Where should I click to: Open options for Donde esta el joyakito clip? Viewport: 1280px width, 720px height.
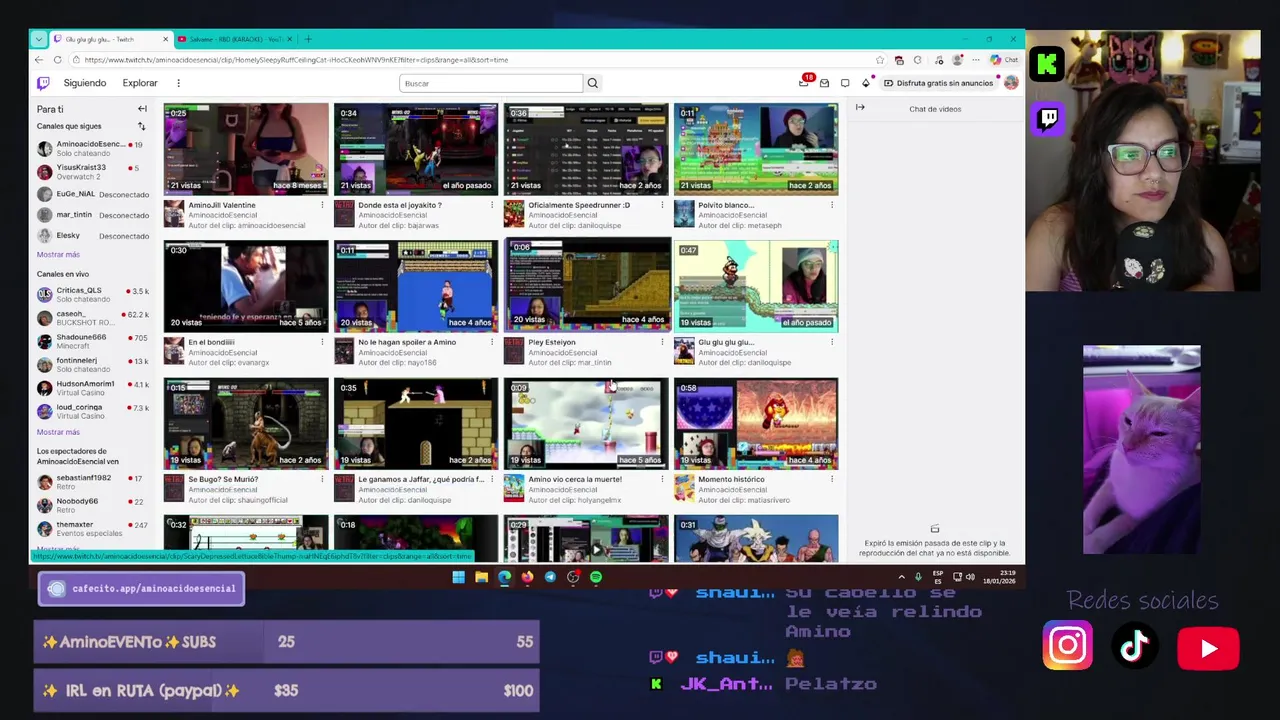click(x=492, y=205)
